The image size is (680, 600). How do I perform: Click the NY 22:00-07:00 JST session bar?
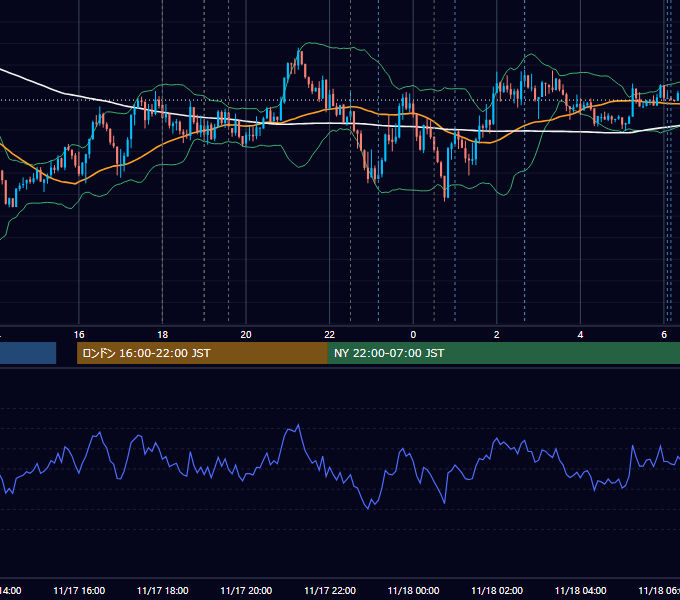point(503,353)
